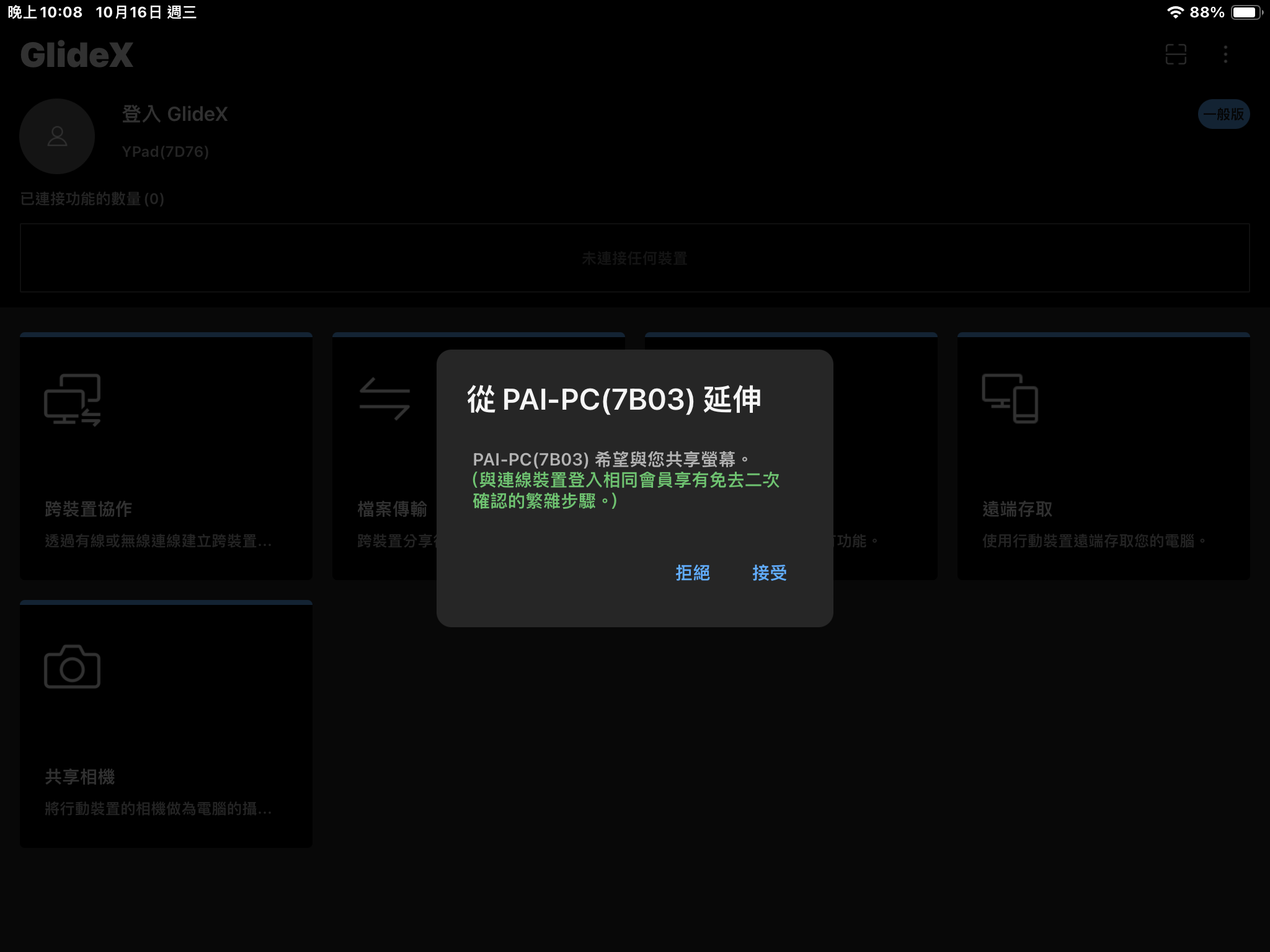Viewport: 1270px width, 952px height.
Task: Open the three-dot overflow menu
Action: pos(1225,55)
